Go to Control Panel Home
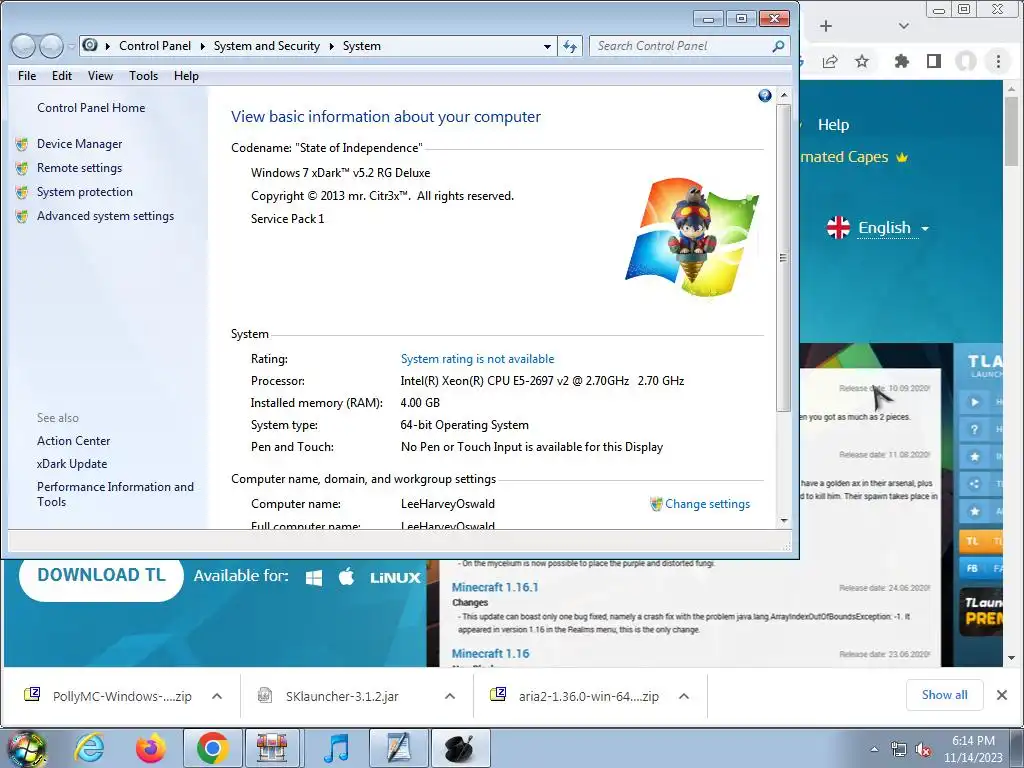Image resolution: width=1024 pixels, height=768 pixels. (91, 108)
